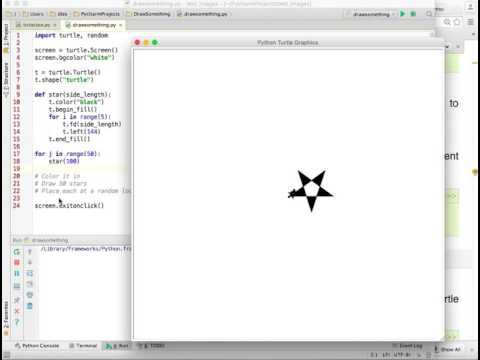Open the Favorites side panel tab
The image size is (480, 360).
pyautogui.click(x=6, y=317)
